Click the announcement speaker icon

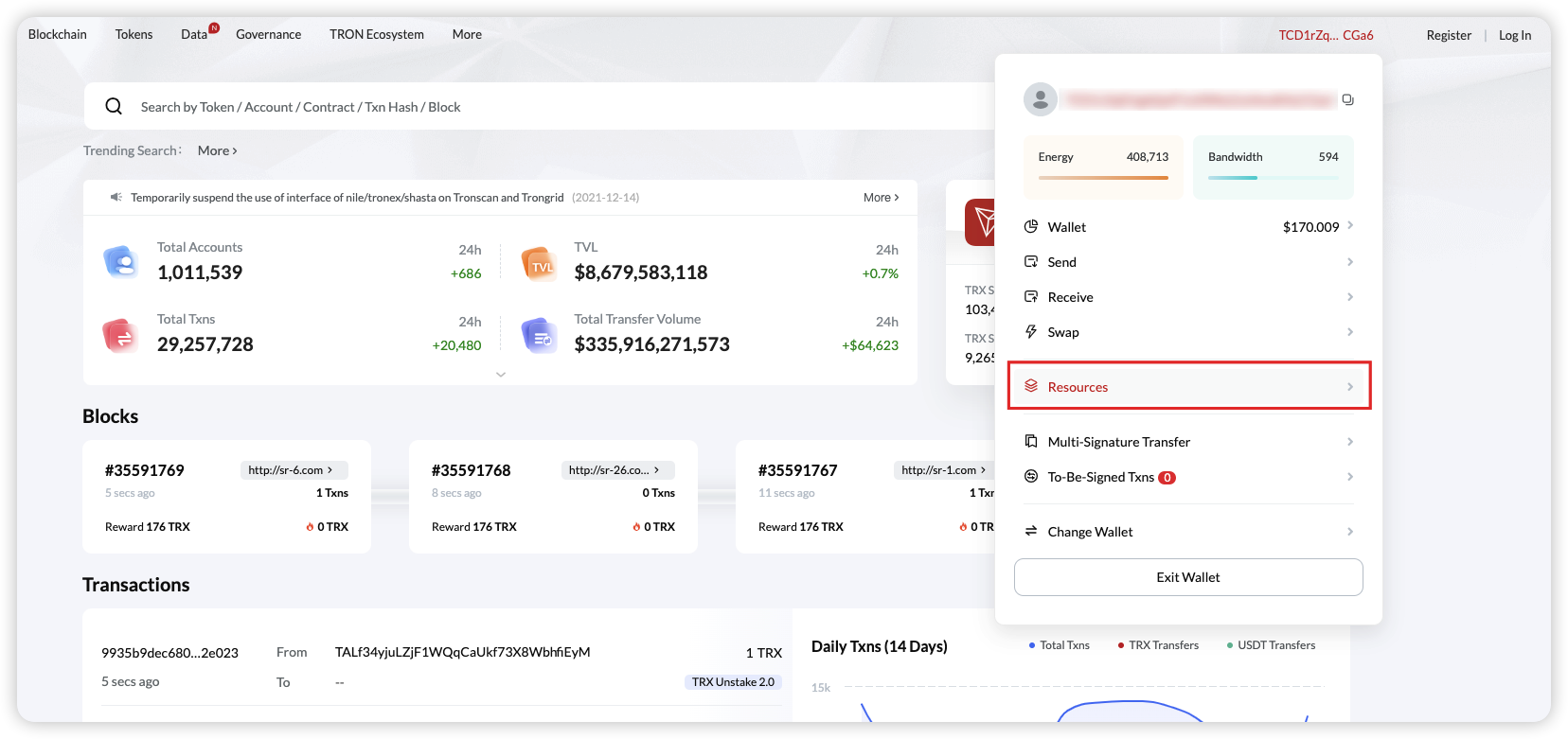(x=116, y=197)
